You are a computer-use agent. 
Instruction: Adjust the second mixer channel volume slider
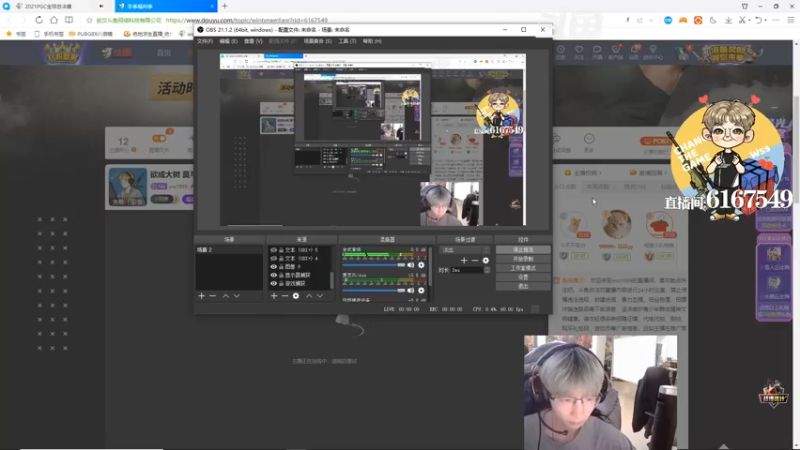tap(373, 290)
